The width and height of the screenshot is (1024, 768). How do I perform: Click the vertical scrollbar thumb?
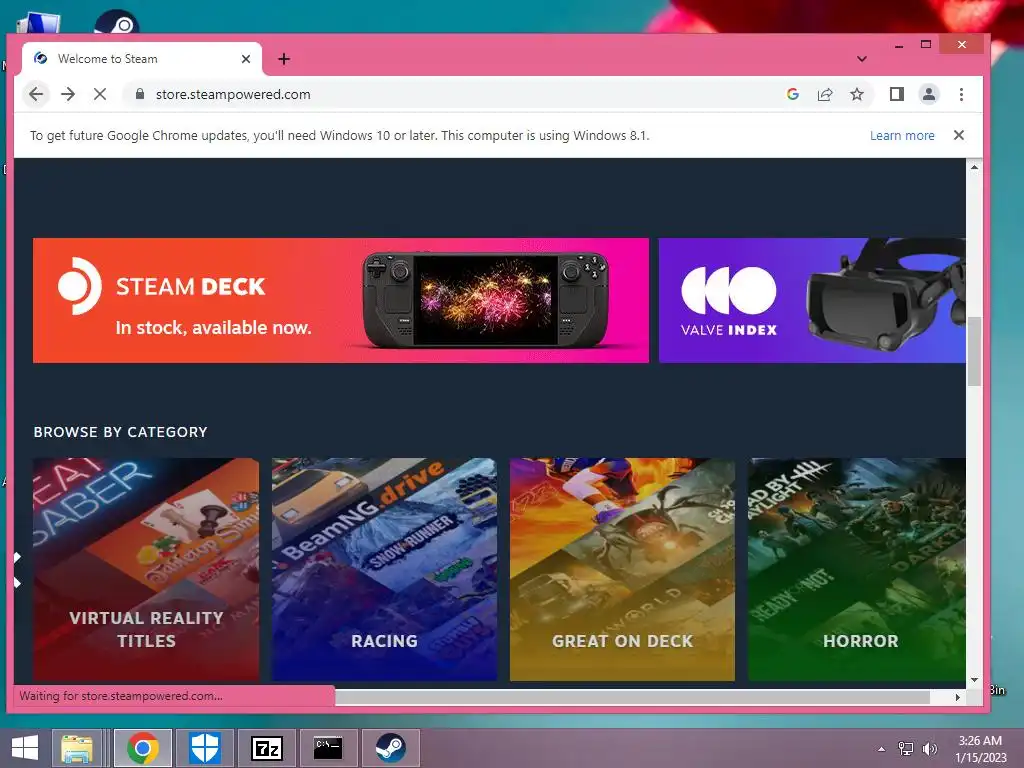click(x=974, y=351)
